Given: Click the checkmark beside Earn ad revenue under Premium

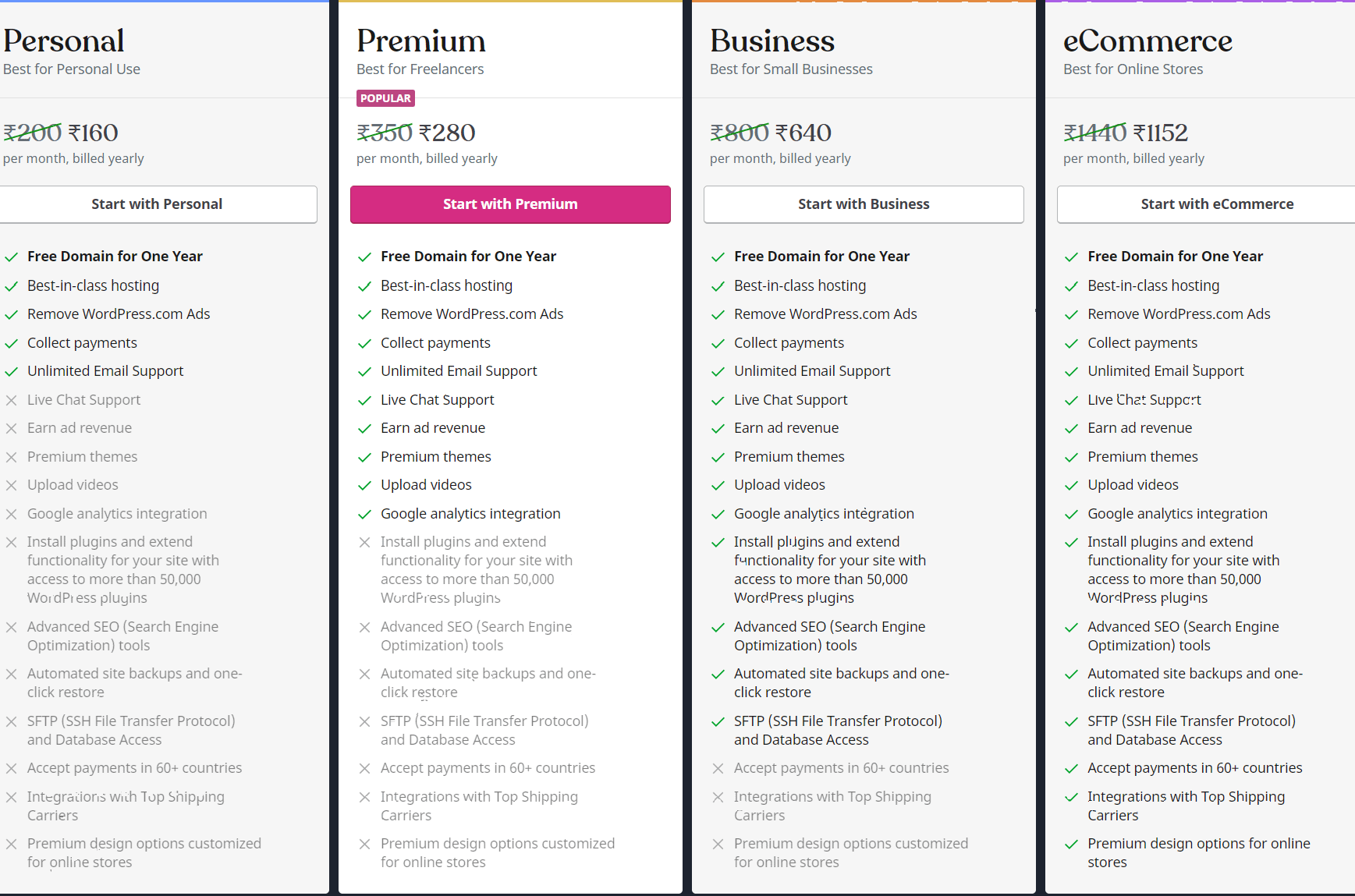Looking at the screenshot, I should [366, 428].
